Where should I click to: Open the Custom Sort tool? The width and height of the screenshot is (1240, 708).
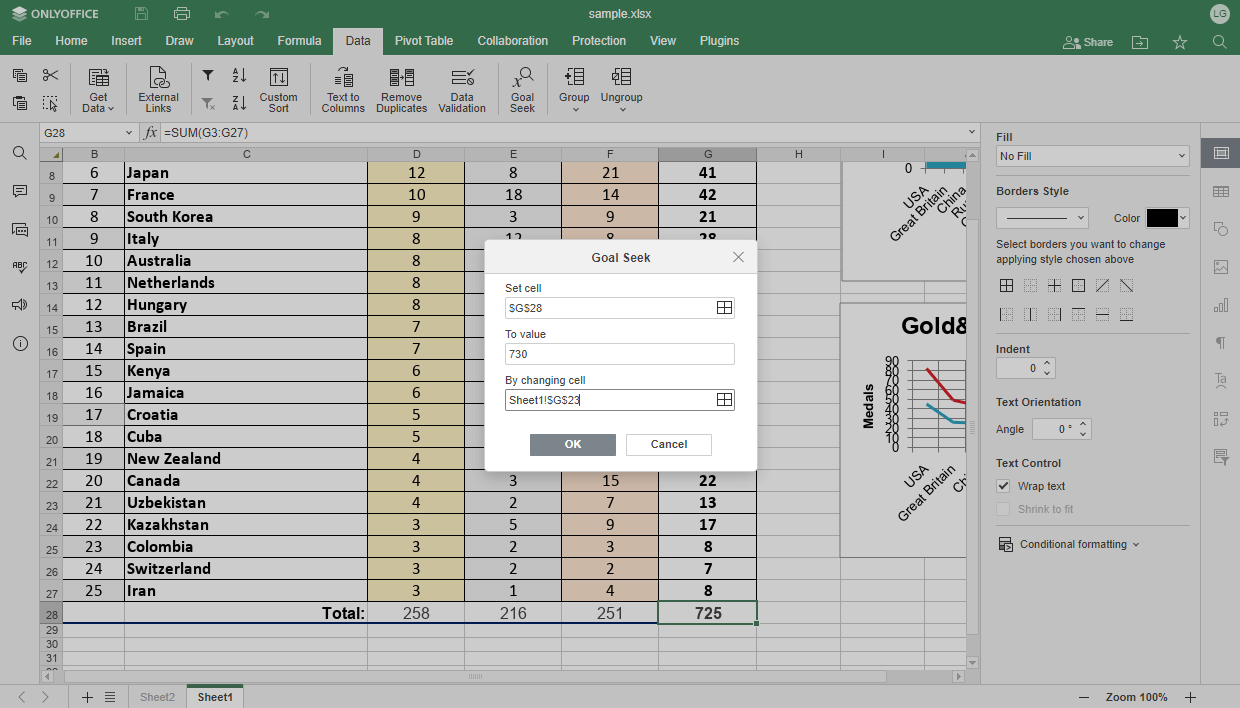tap(278, 88)
